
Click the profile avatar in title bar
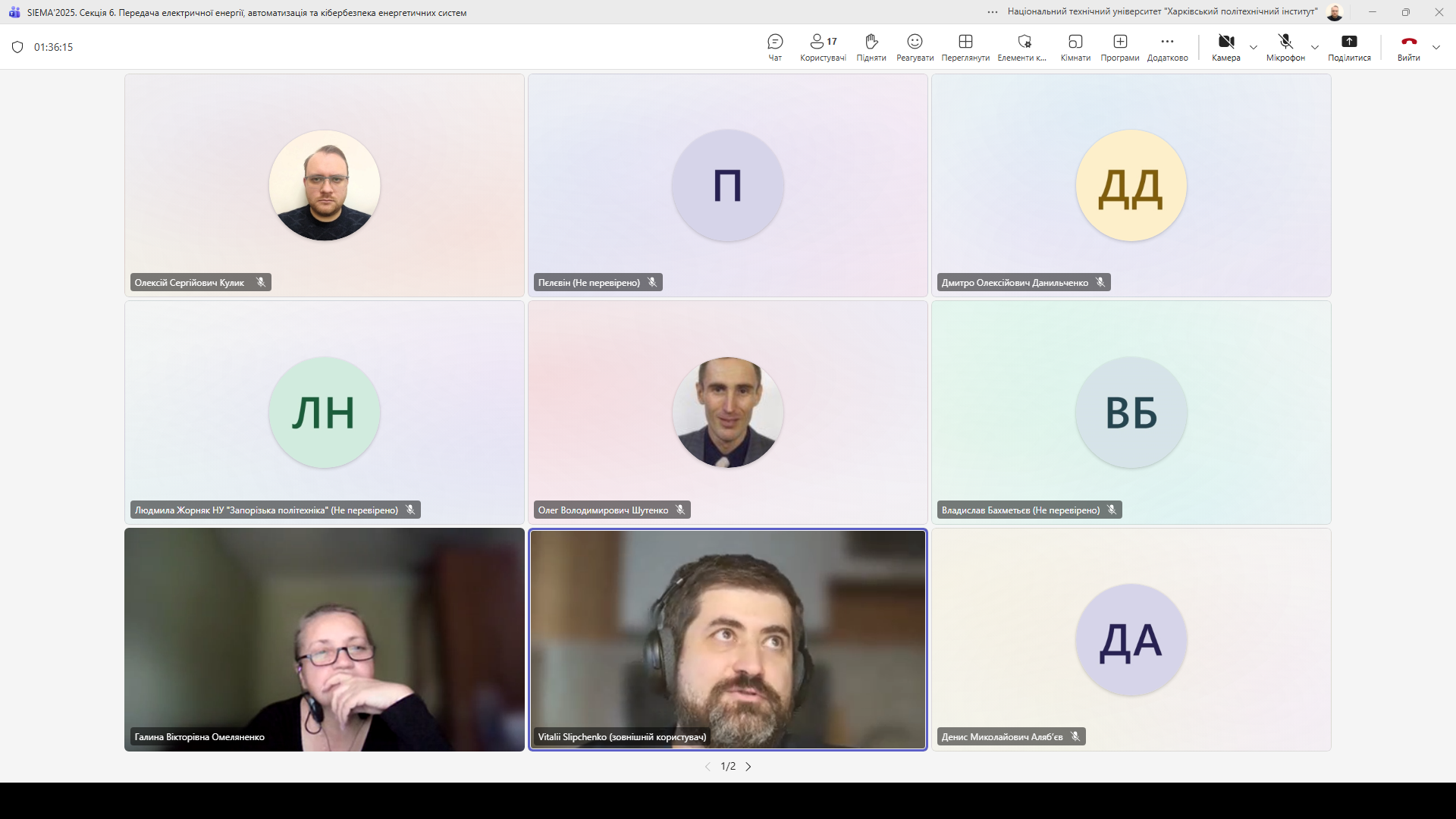tap(1335, 12)
